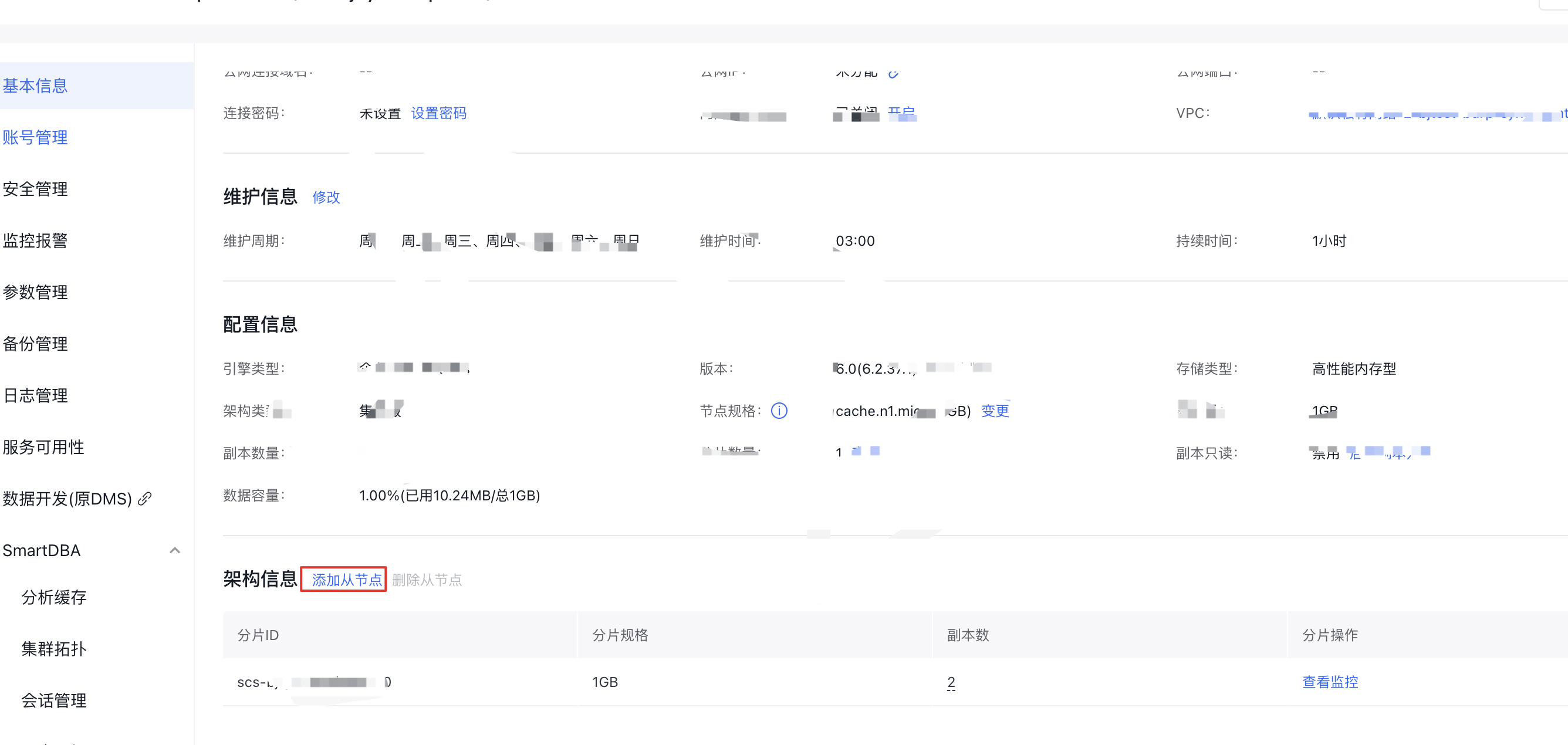Click the info icon beside 节点规格
Viewport: 1568px width, 745px height.
click(779, 411)
